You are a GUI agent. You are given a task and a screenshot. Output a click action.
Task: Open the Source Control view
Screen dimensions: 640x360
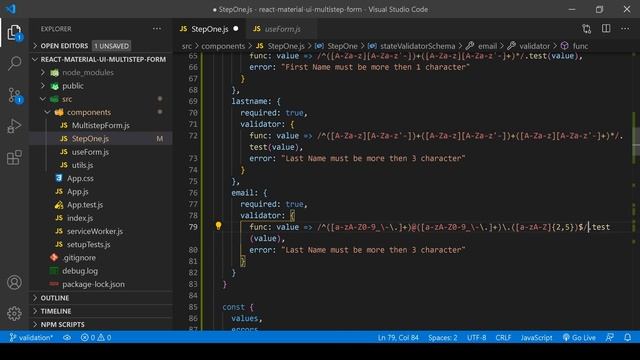click(x=15, y=95)
